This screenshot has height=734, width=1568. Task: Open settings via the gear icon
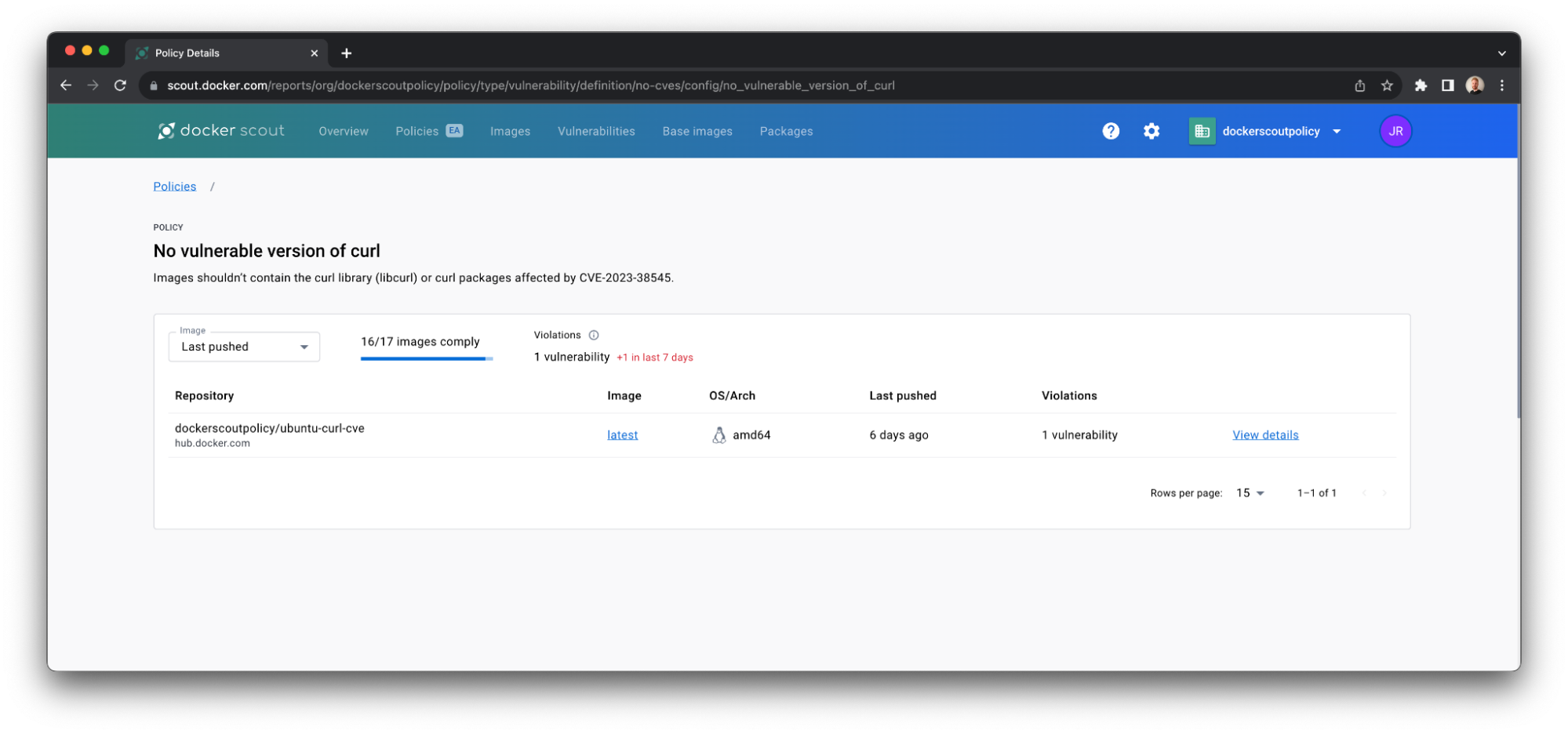(1151, 131)
